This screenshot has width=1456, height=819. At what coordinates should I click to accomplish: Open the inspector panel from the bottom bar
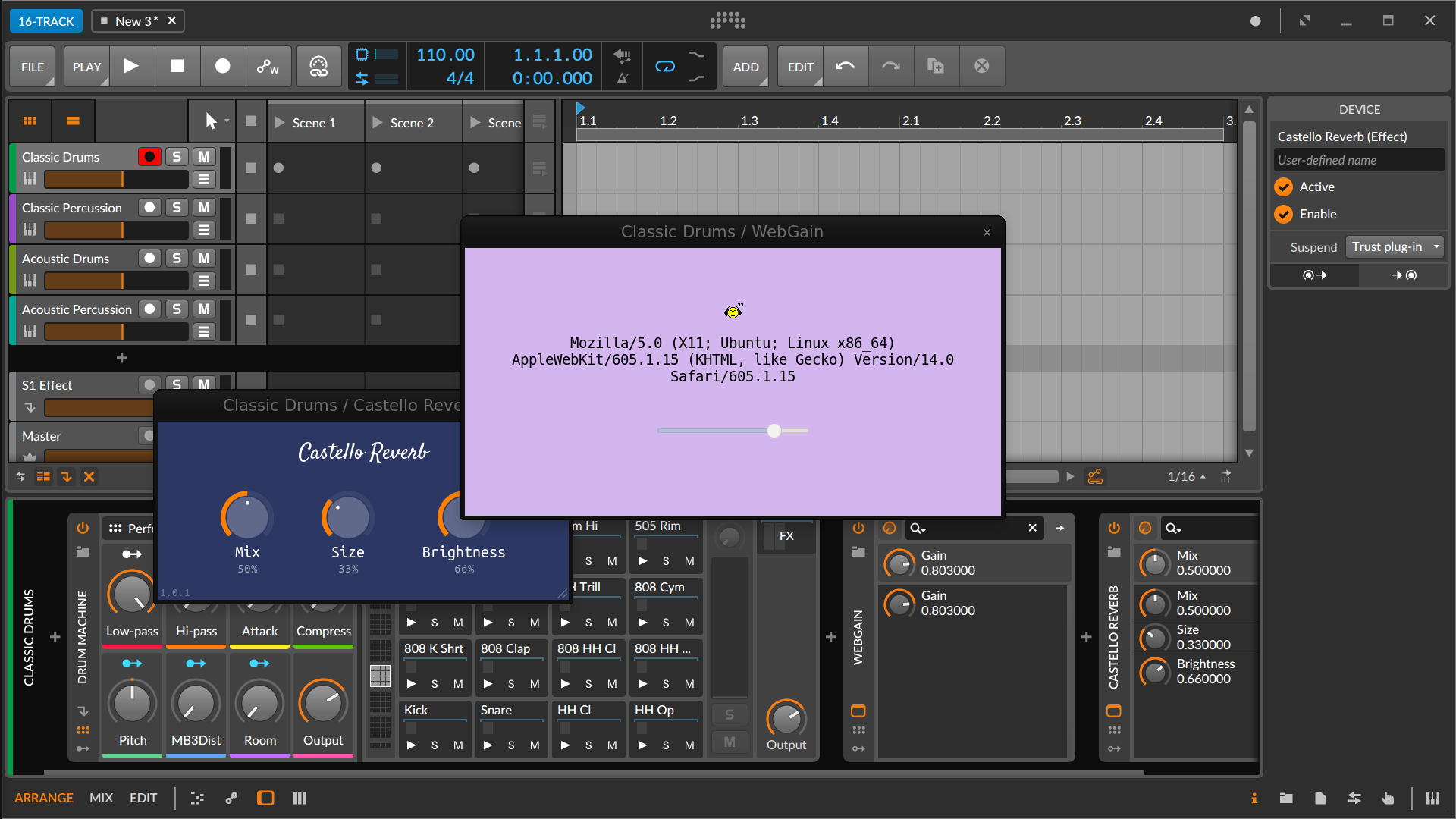(x=1254, y=798)
